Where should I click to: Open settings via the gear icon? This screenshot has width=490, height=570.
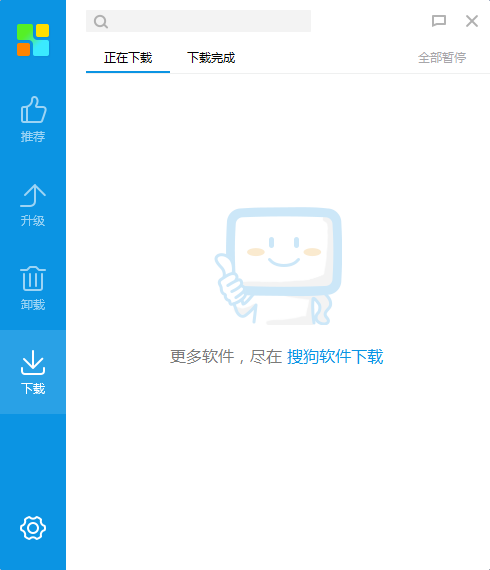point(33,527)
